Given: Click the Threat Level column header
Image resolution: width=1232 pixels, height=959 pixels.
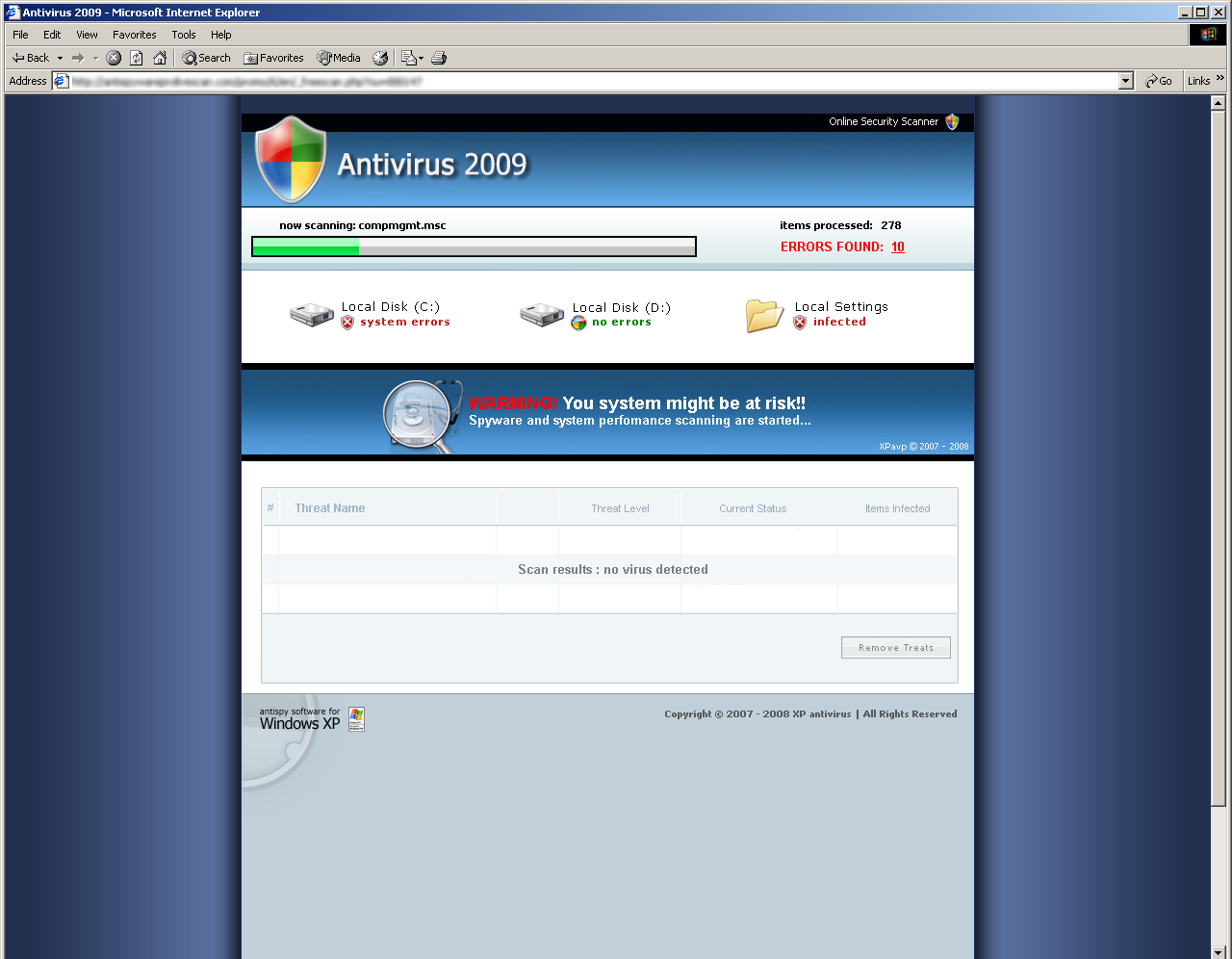Looking at the screenshot, I should click(621, 508).
